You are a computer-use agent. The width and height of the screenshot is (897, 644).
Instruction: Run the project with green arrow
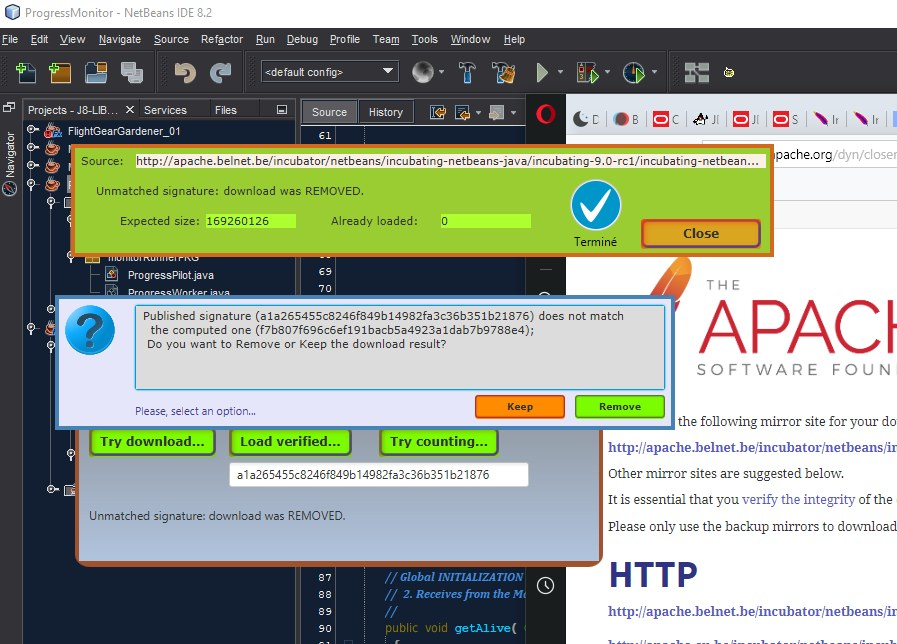tap(542, 72)
